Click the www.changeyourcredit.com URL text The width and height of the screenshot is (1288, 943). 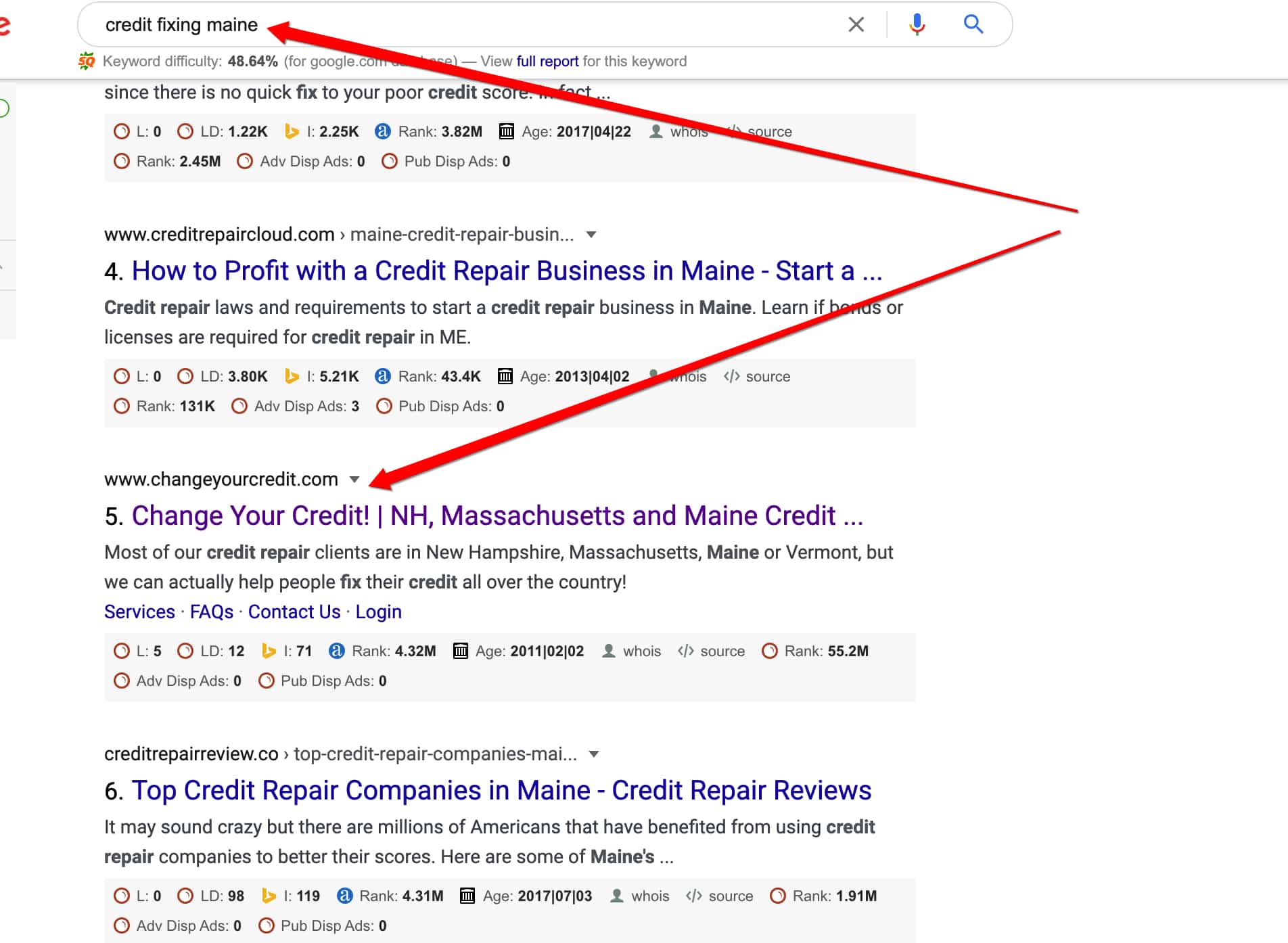[221, 480]
